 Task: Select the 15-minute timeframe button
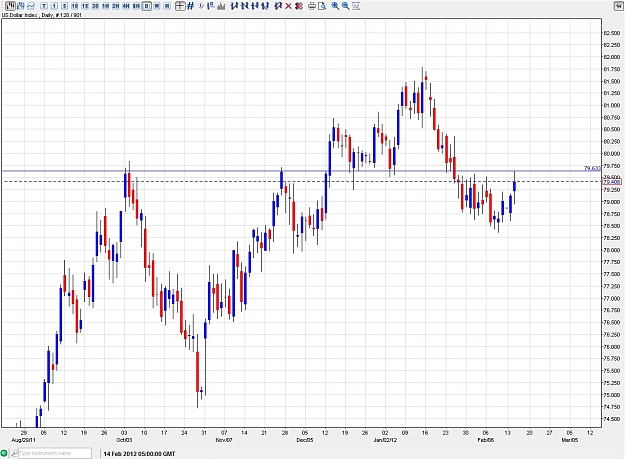pos(85,6)
